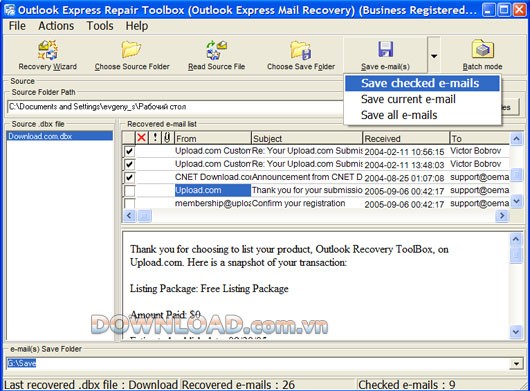Click the e-mail list vertical scroll thumb
This screenshot has height=391, width=530.
[516, 175]
